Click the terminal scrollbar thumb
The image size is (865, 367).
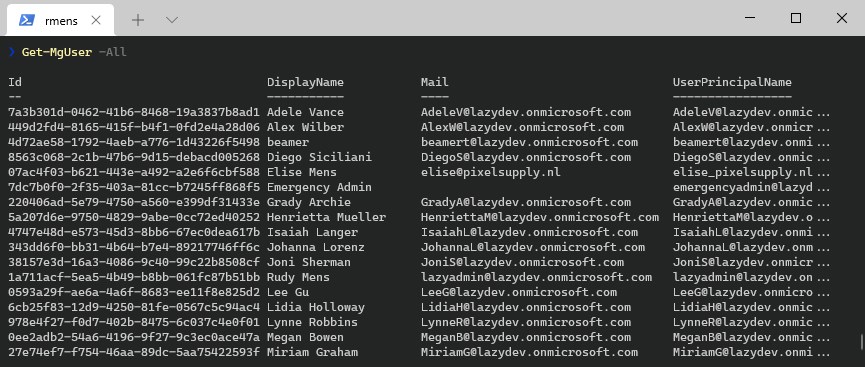(861, 341)
